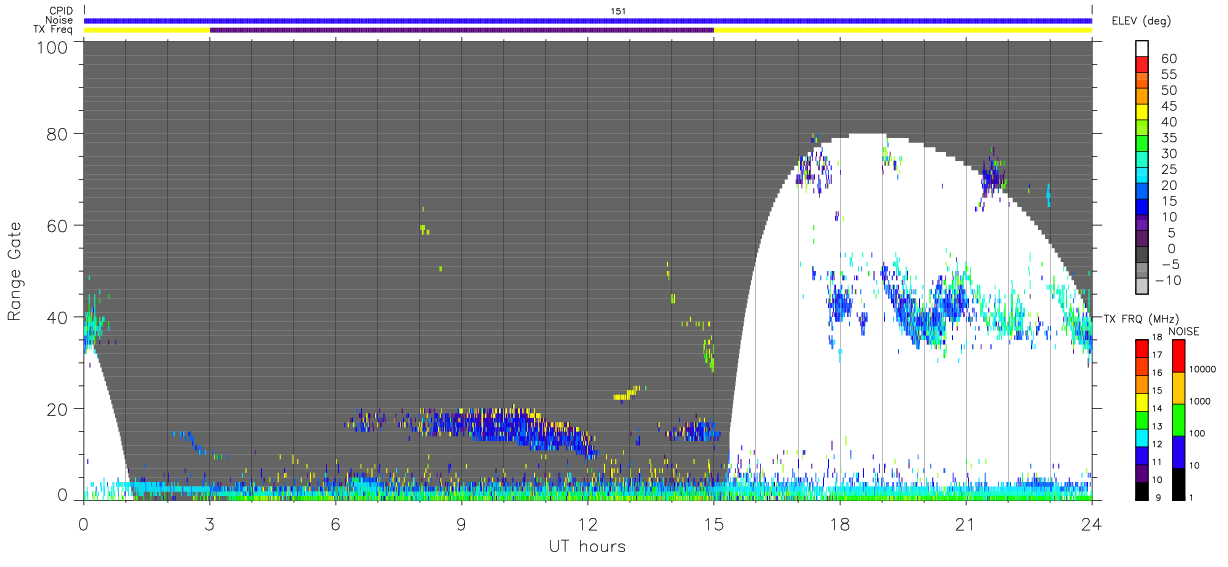Click elevation colorbar label 60

tap(1167, 58)
